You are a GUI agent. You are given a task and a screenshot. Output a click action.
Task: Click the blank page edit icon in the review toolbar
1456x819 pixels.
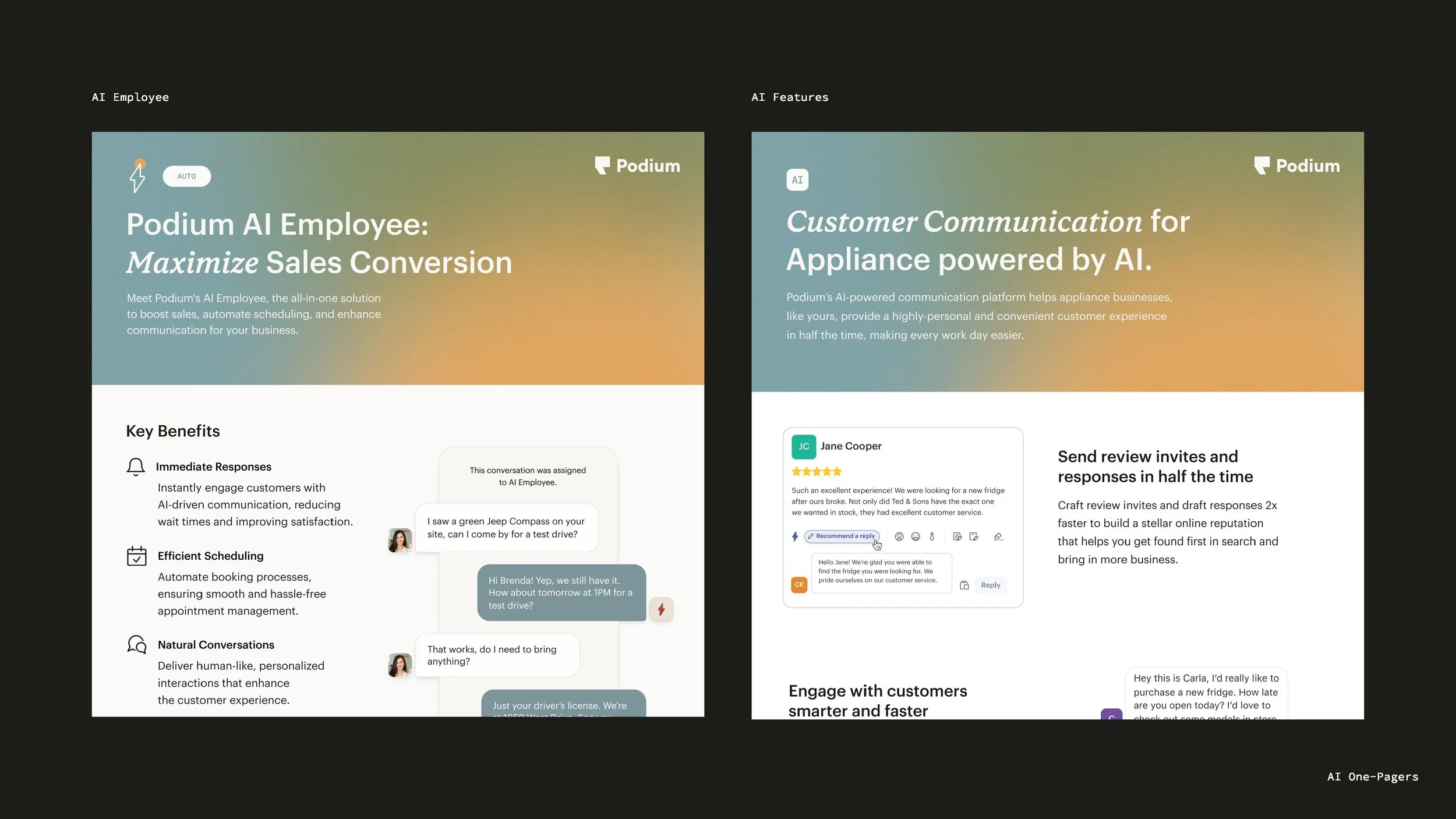(x=974, y=536)
